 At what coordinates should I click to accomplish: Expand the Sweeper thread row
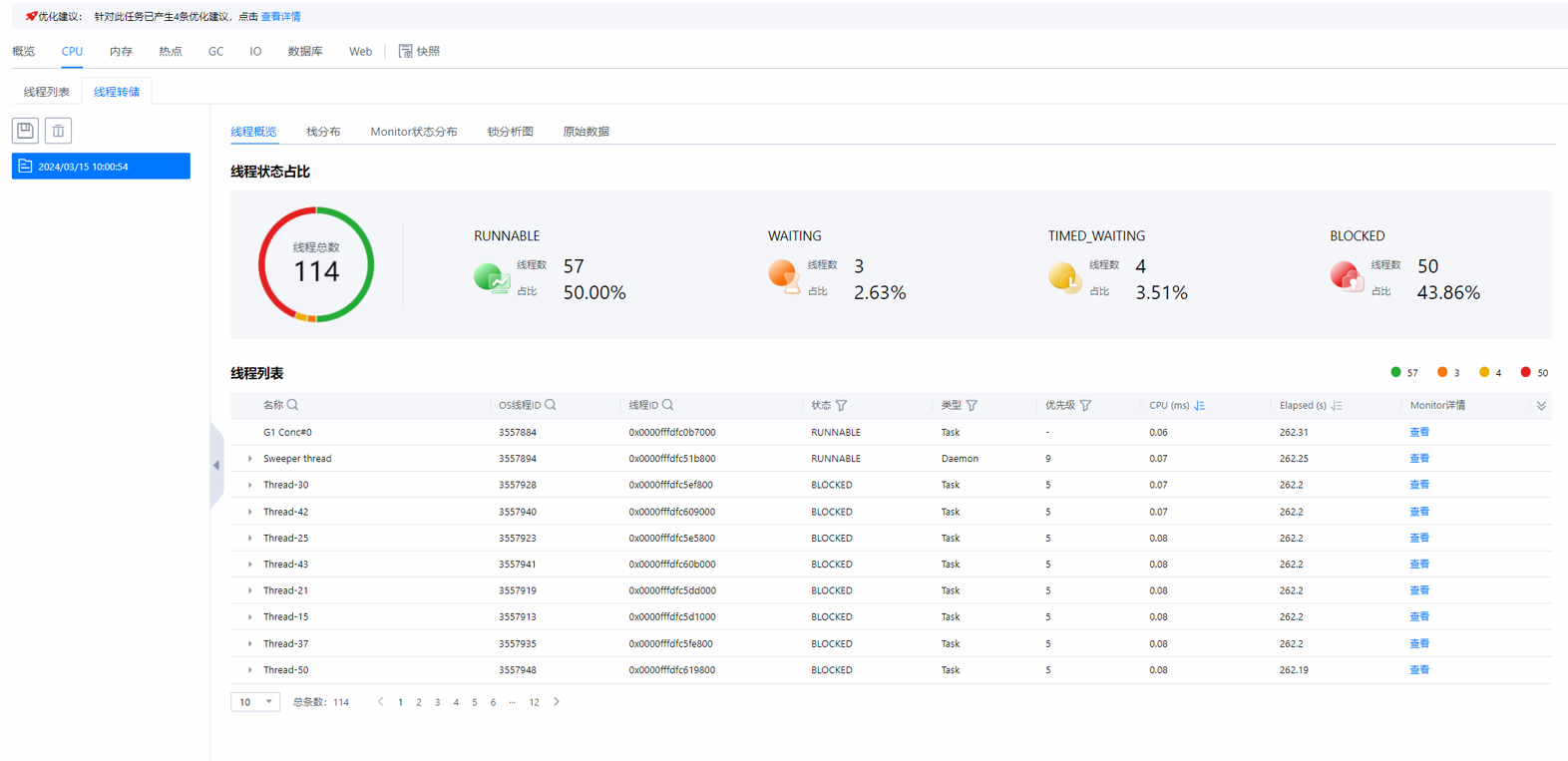(249, 459)
